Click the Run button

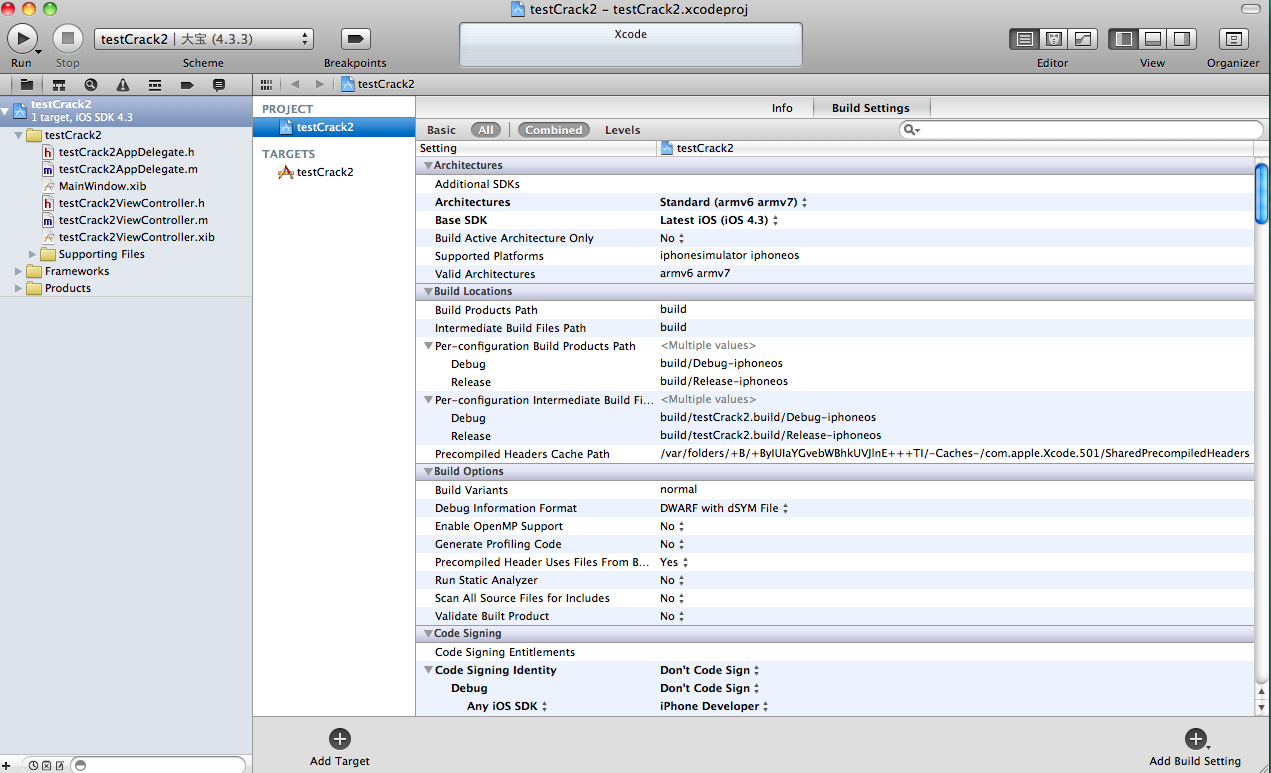tap(22, 38)
